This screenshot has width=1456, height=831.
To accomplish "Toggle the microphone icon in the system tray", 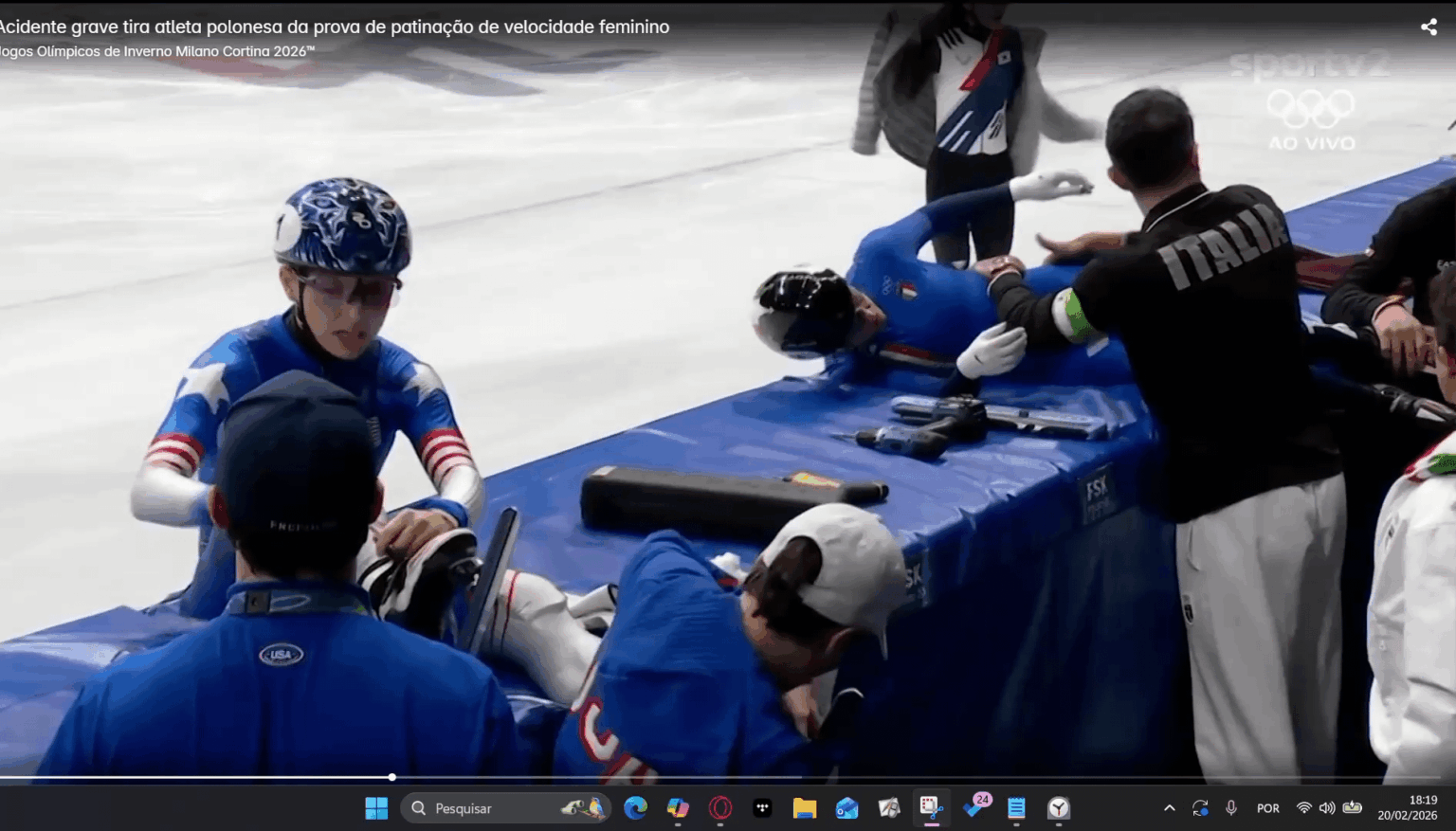I will [1230, 808].
